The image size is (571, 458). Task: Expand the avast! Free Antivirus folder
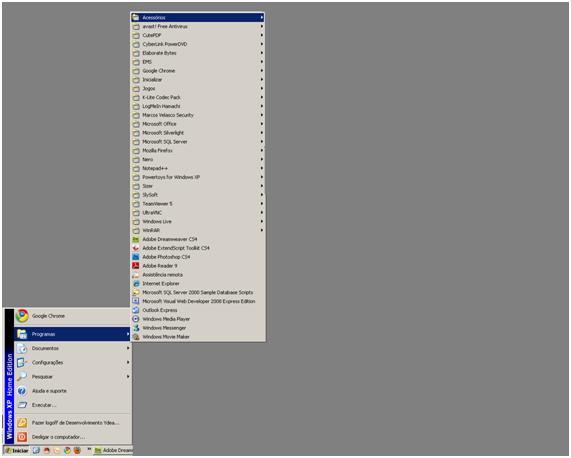(198, 26)
